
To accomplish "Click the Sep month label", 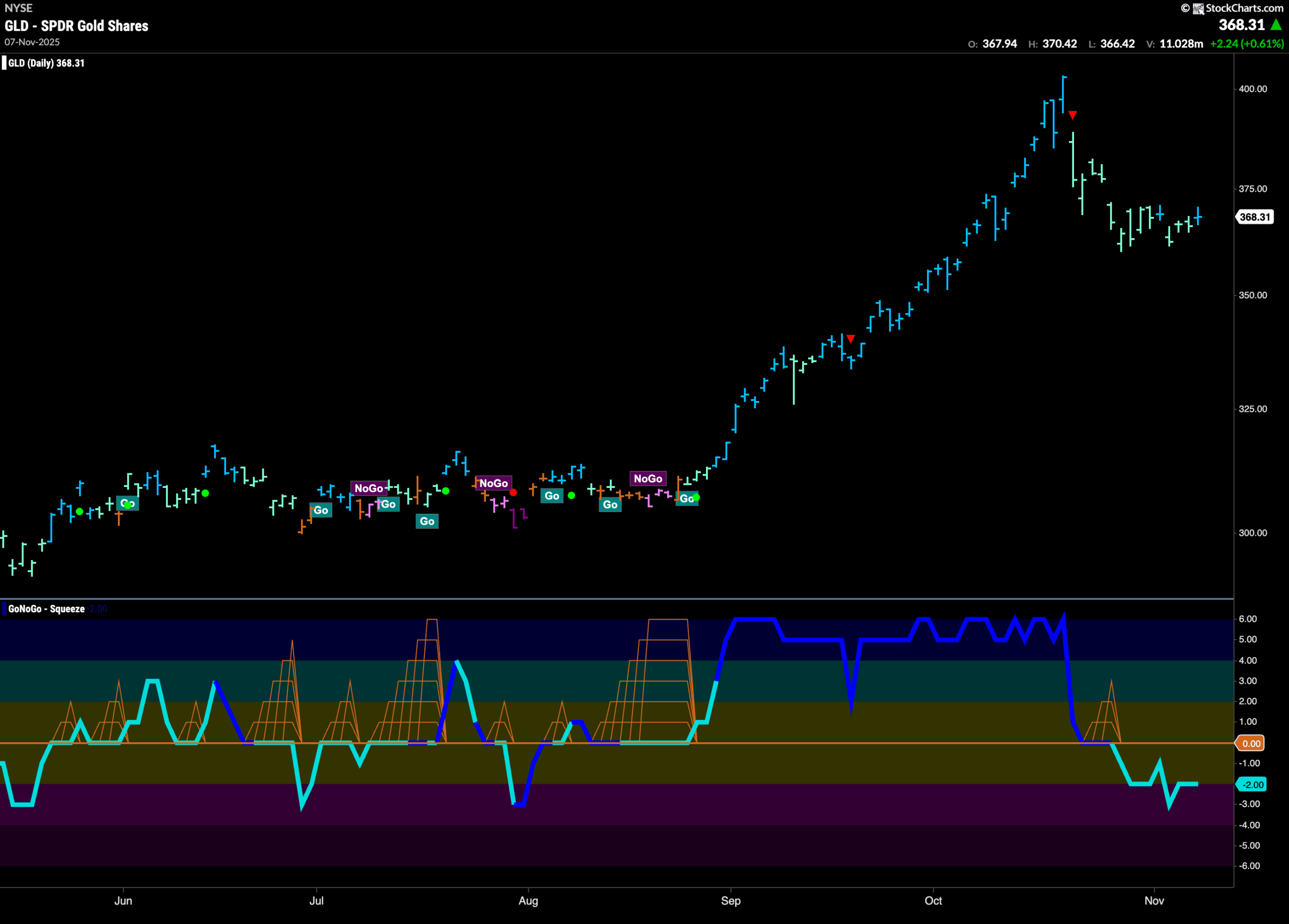I will 731,901.
